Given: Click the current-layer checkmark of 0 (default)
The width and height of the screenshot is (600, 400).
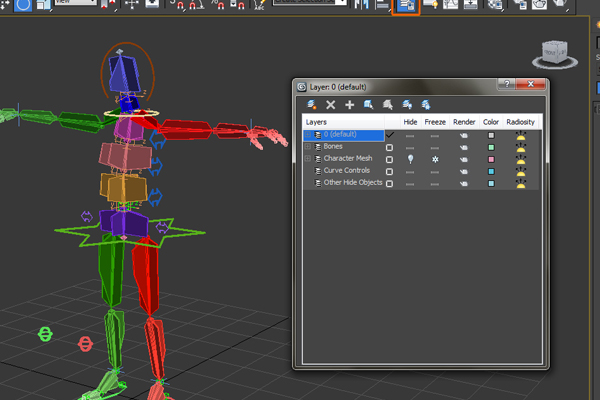Looking at the screenshot, I should point(390,135).
